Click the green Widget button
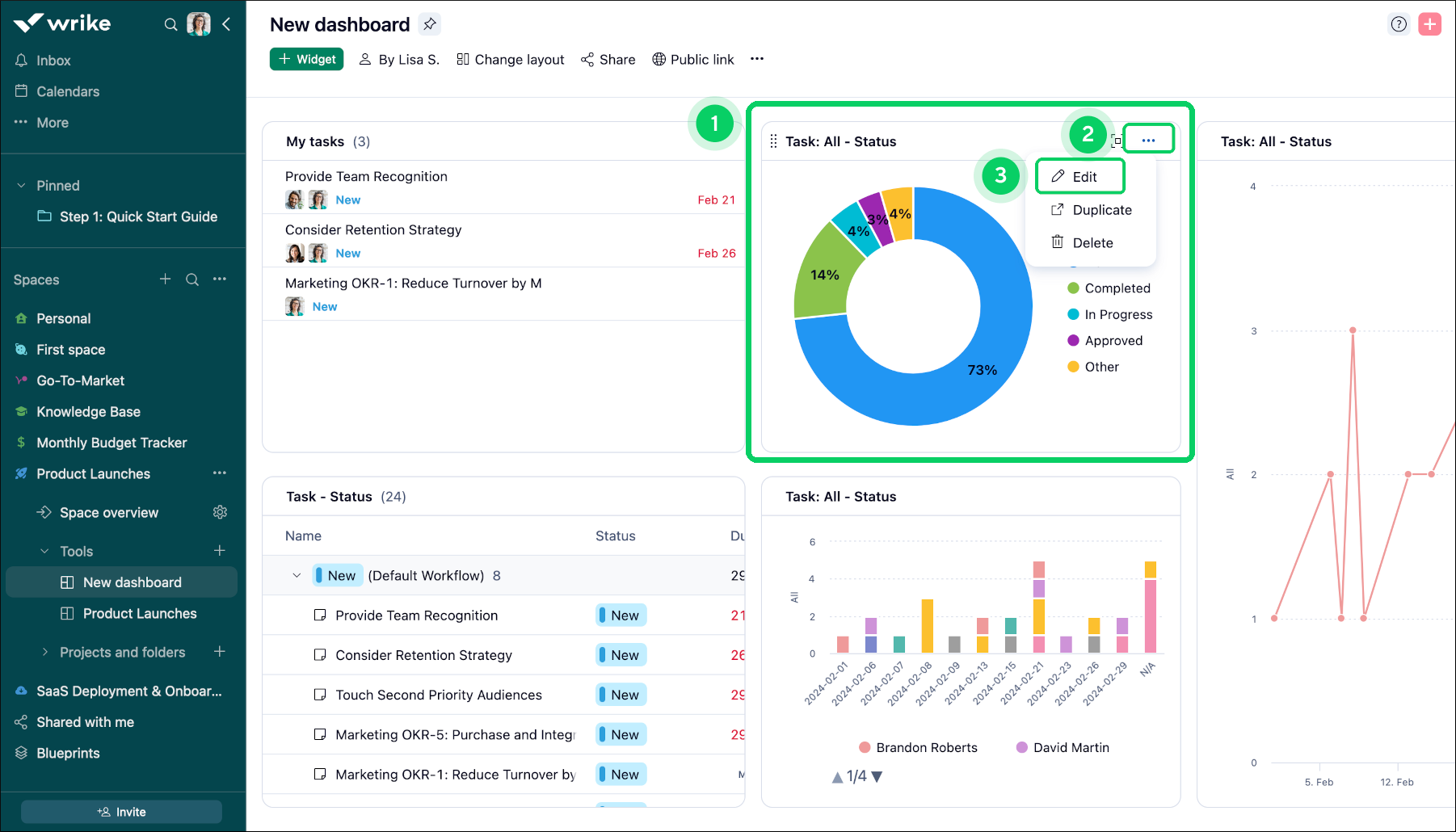 (306, 58)
